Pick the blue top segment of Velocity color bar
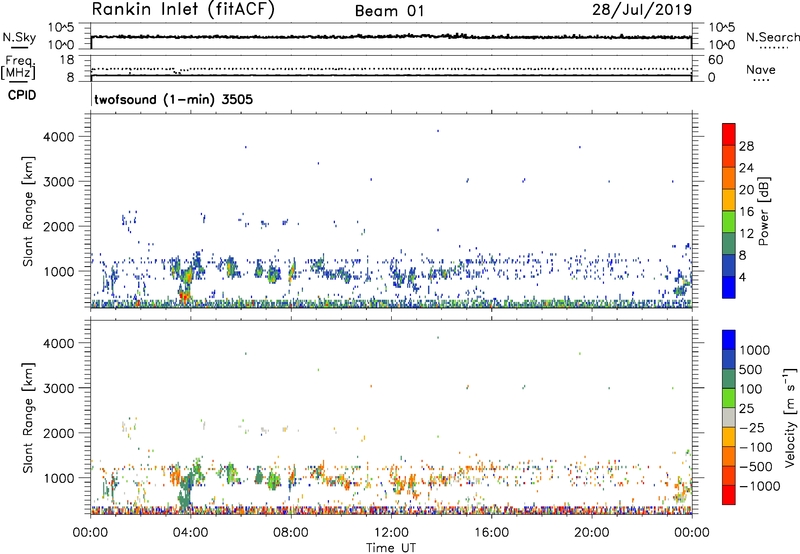The height and width of the screenshot is (554, 800). point(729,340)
